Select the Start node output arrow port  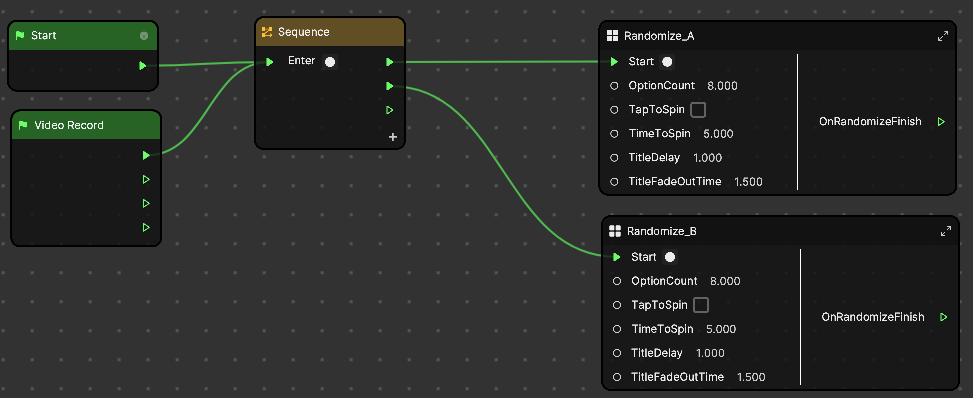pos(143,65)
